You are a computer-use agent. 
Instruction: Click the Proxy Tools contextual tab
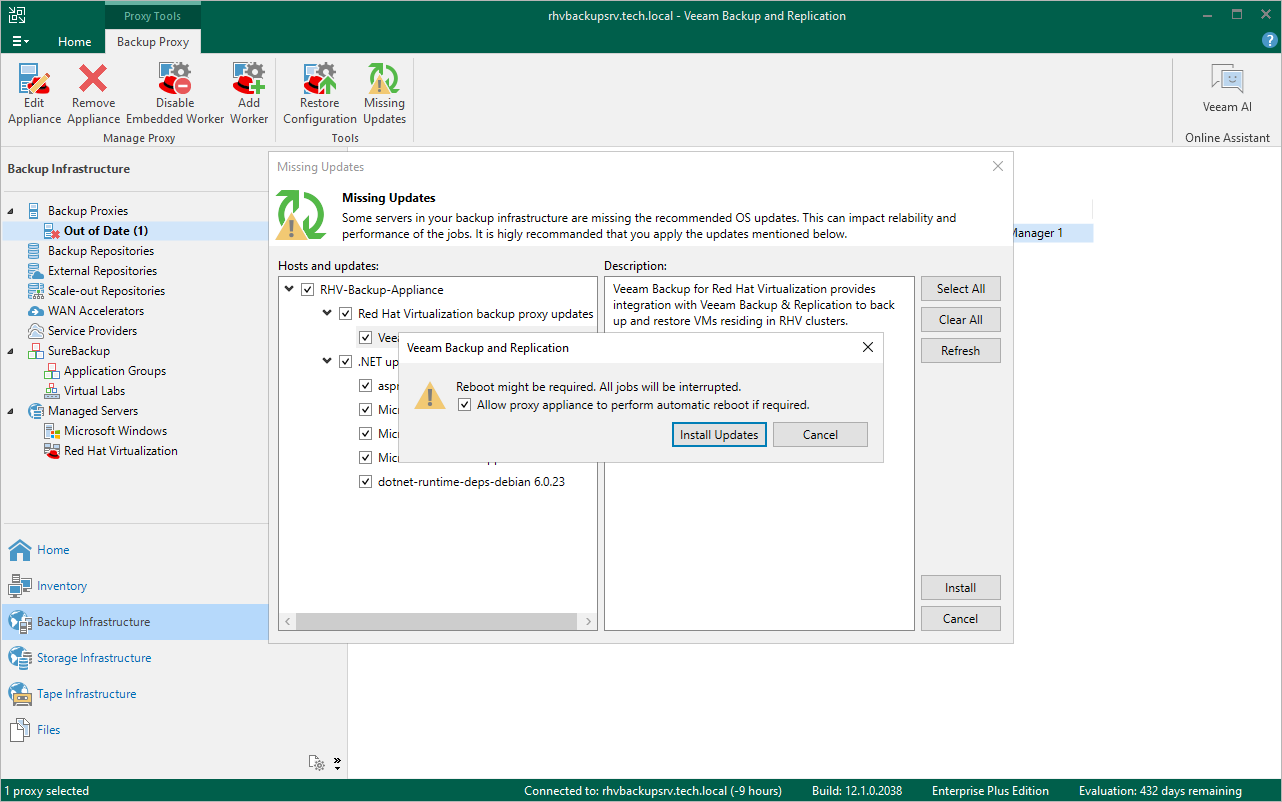(x=153, y=16)
